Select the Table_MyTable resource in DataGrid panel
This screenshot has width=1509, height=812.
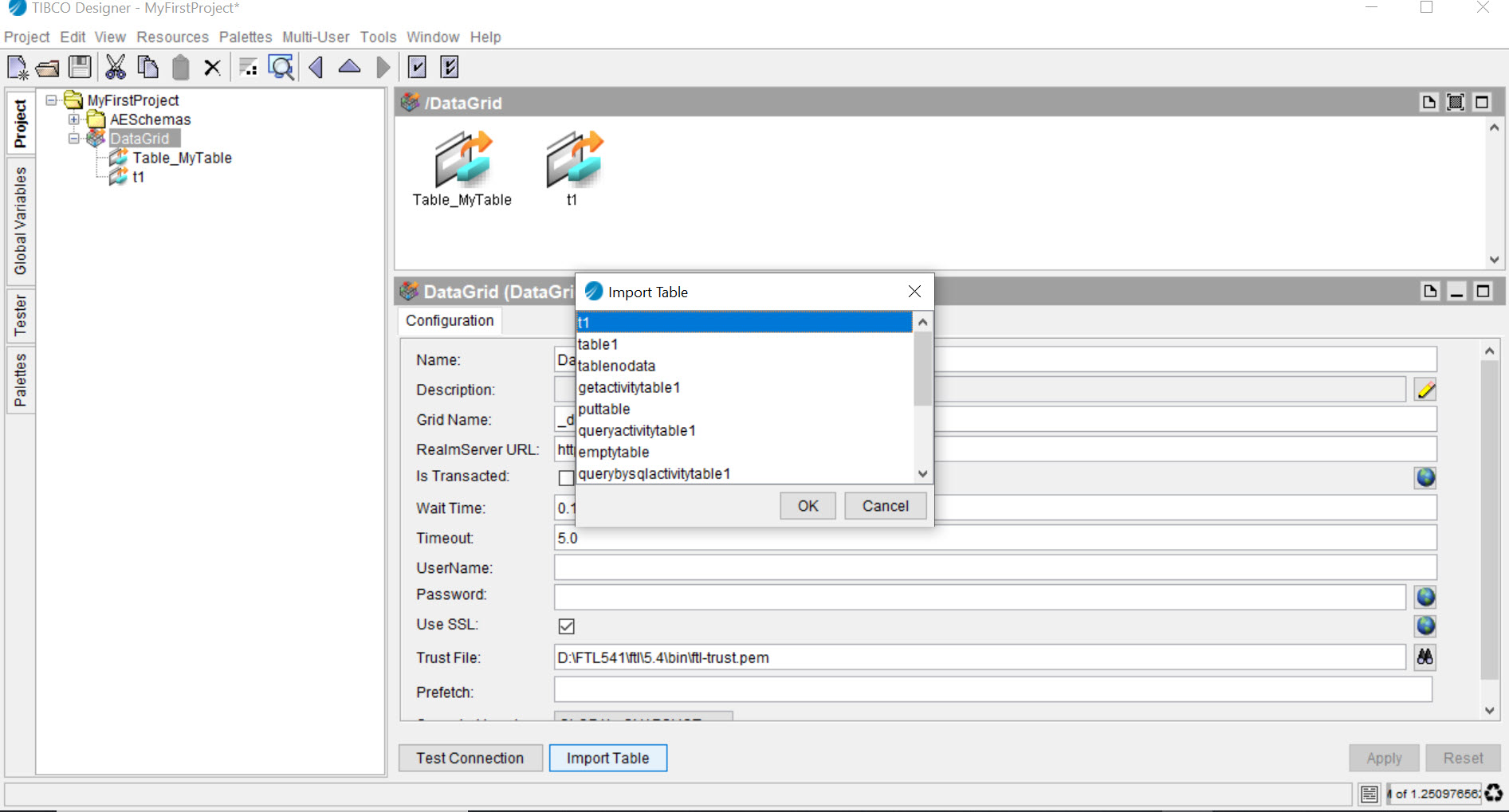tap(462, 169)
